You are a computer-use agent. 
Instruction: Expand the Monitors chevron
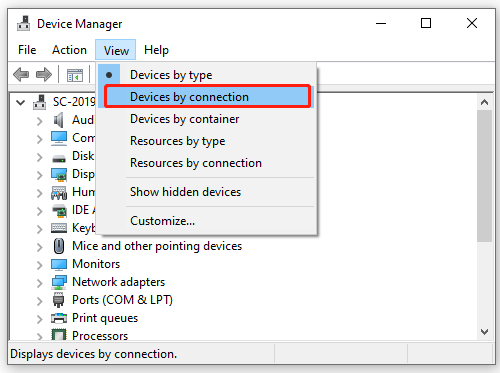click(40, 265)
